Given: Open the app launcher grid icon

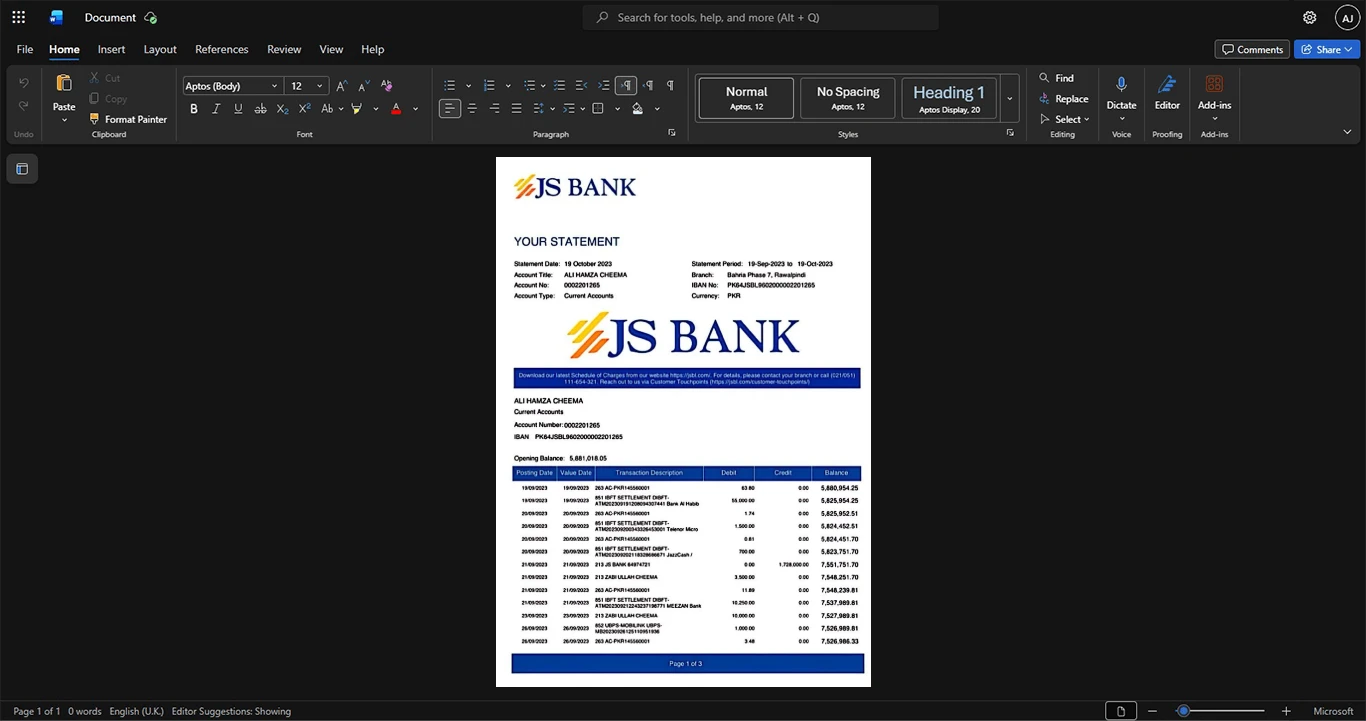Looking at the screenshot, I should coord(18,17).
